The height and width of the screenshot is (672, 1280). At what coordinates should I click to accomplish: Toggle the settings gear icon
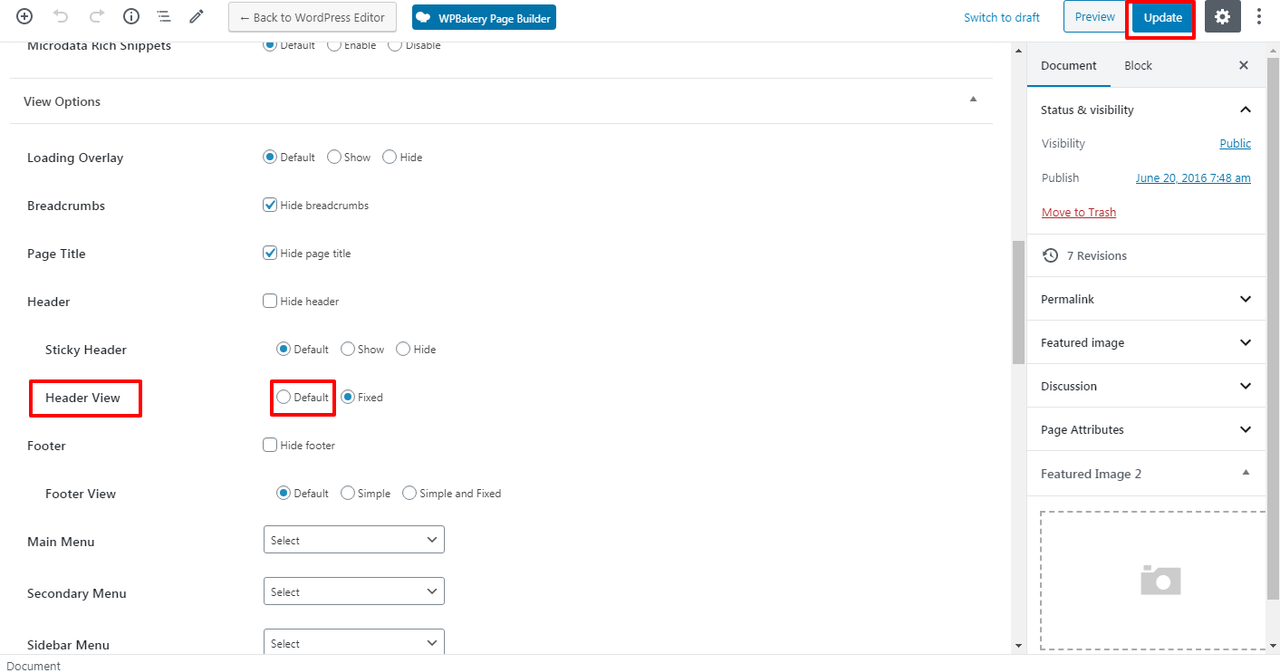[1222, 17]
